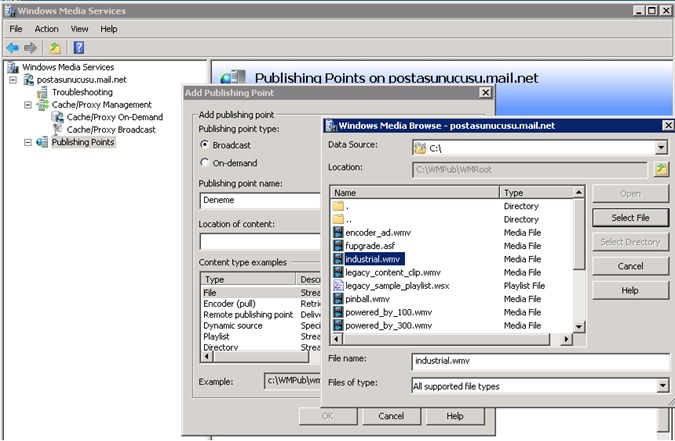This screenshot has height=441, width=675.
Task: Click the File name input field
Action: (539, 362)
